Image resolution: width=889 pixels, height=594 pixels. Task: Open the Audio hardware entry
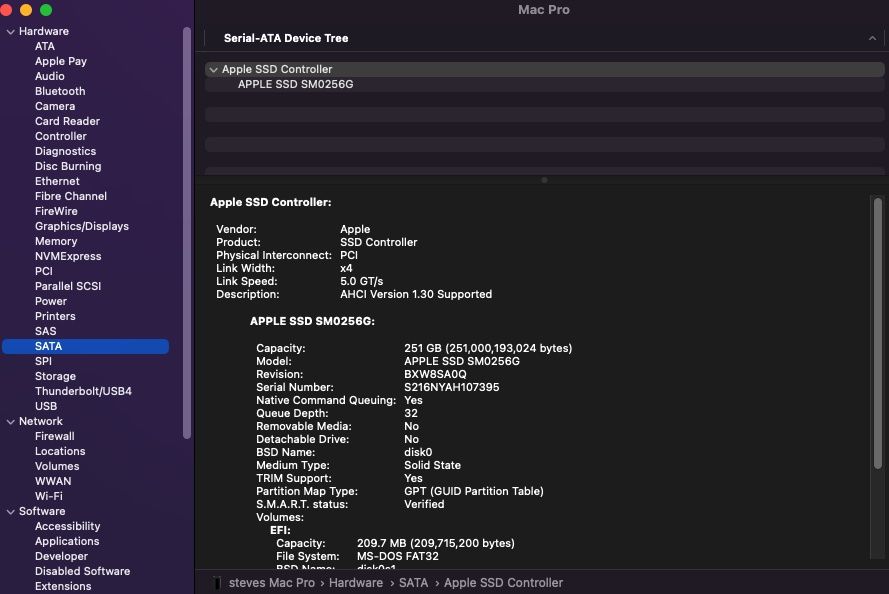click(49, 76)
